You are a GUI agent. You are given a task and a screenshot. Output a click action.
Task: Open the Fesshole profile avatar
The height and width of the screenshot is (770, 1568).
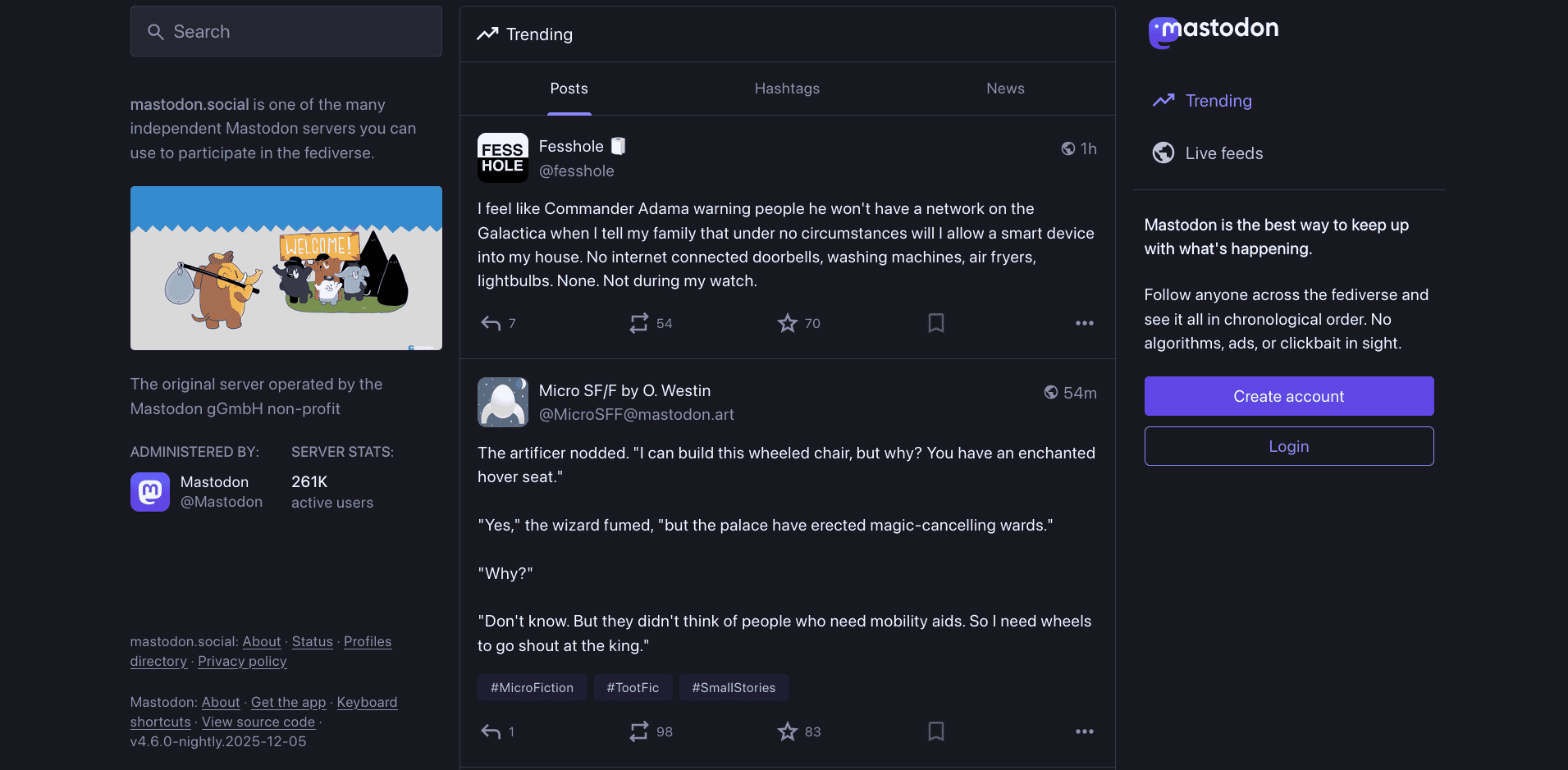[502, 157]
